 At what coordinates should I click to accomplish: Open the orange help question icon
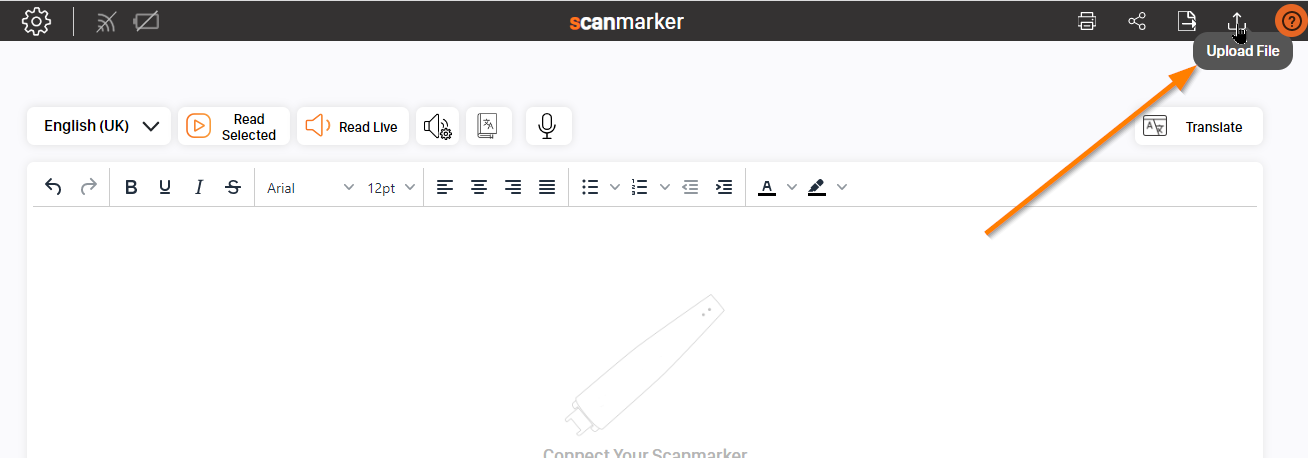pyautogui.click(x=1290, y=21)
